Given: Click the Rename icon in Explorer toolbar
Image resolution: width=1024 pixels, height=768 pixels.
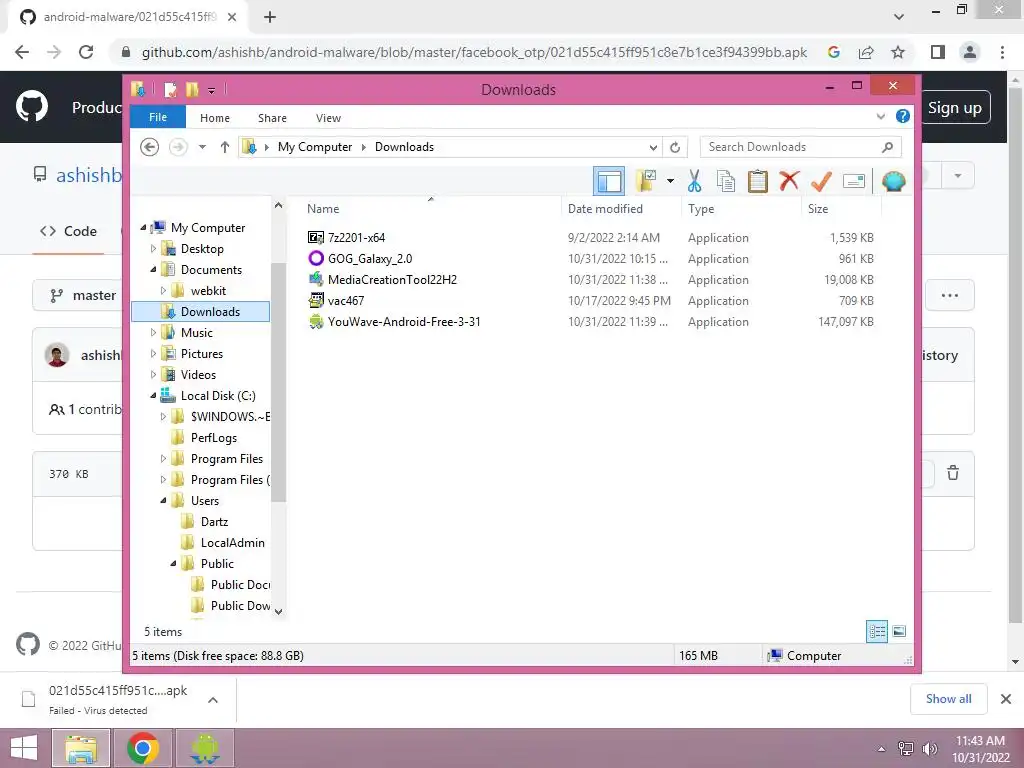Looking at the screenshot, I should coord(854,181).
